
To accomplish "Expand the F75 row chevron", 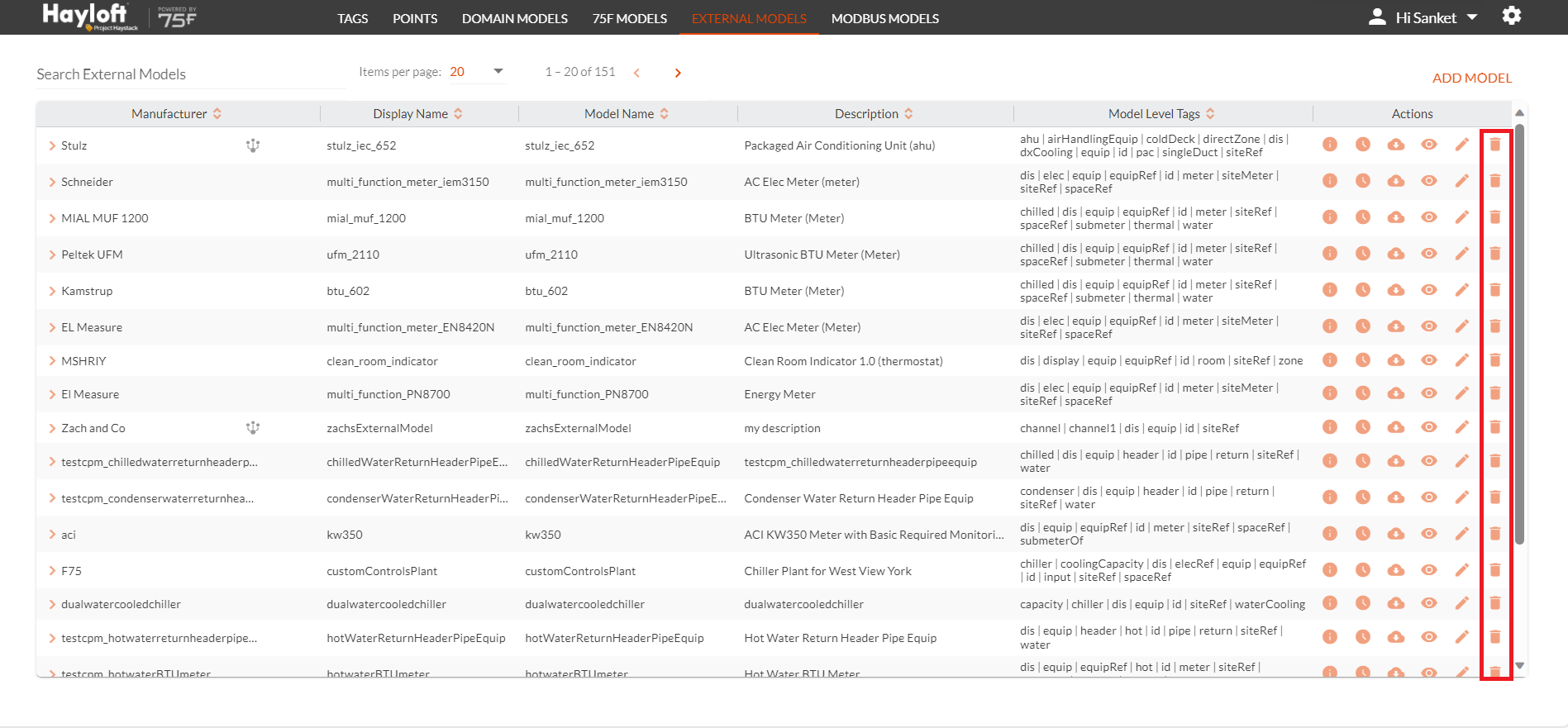I will [52, 571].
